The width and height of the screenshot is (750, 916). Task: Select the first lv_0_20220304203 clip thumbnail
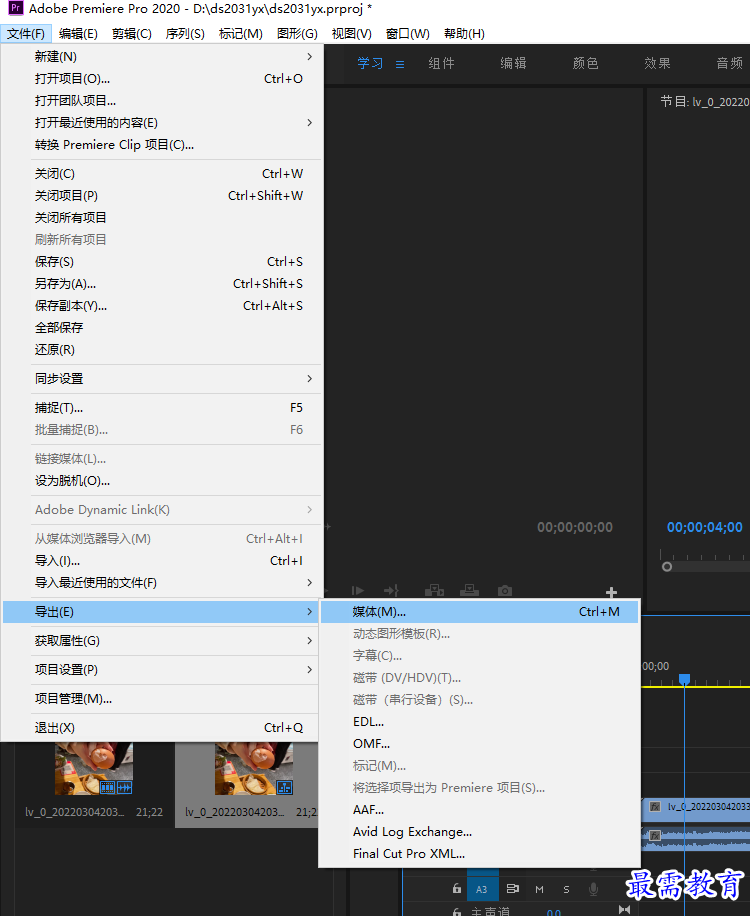[x=94, y=769]
